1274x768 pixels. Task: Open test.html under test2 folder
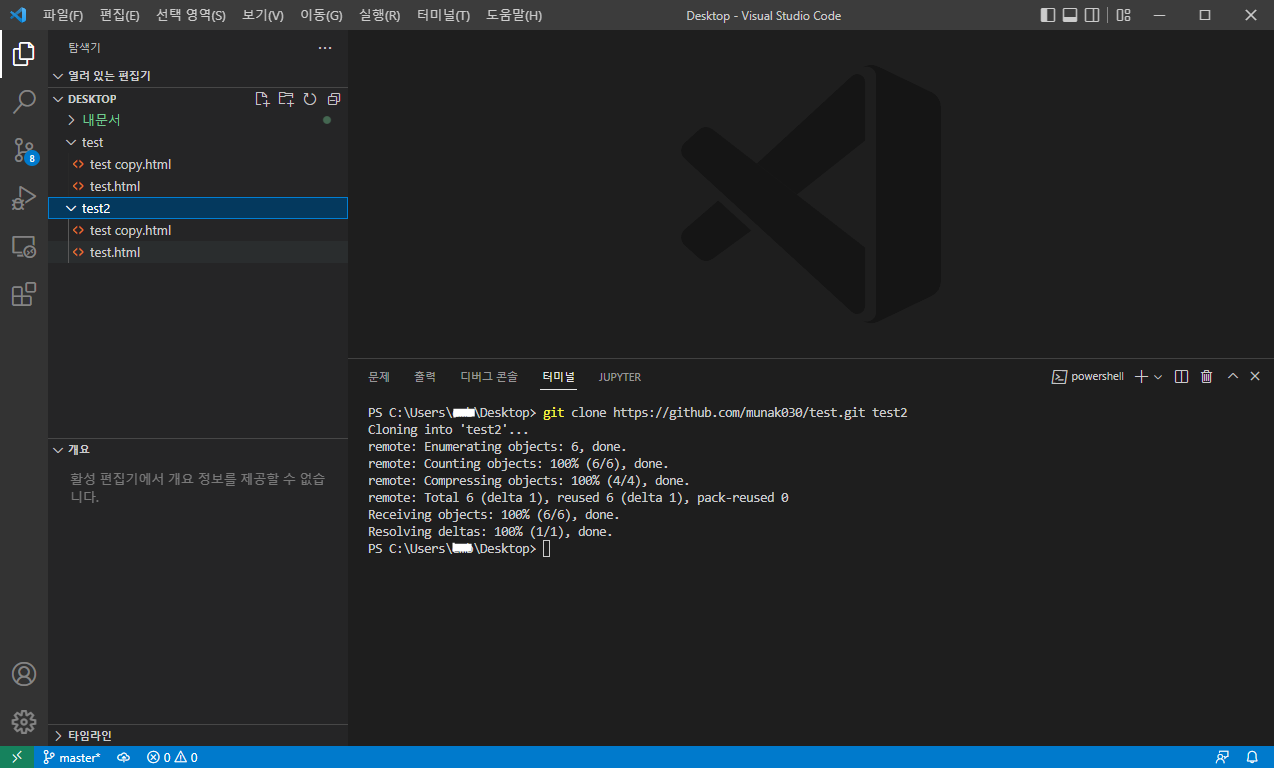198,252
